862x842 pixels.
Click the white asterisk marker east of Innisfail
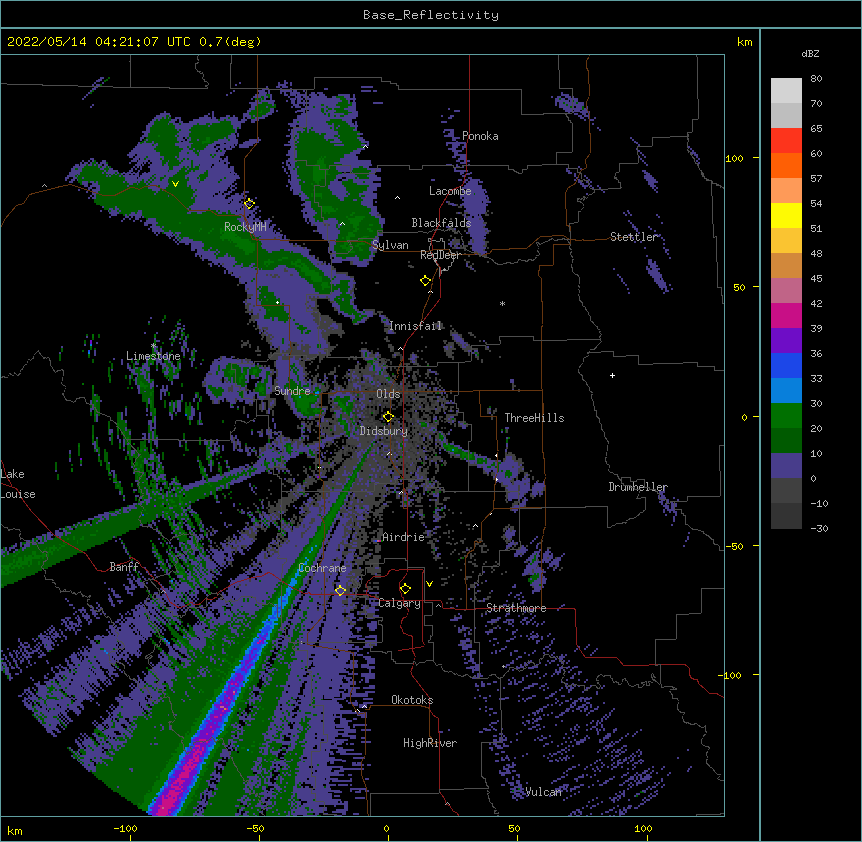(502, 303)
